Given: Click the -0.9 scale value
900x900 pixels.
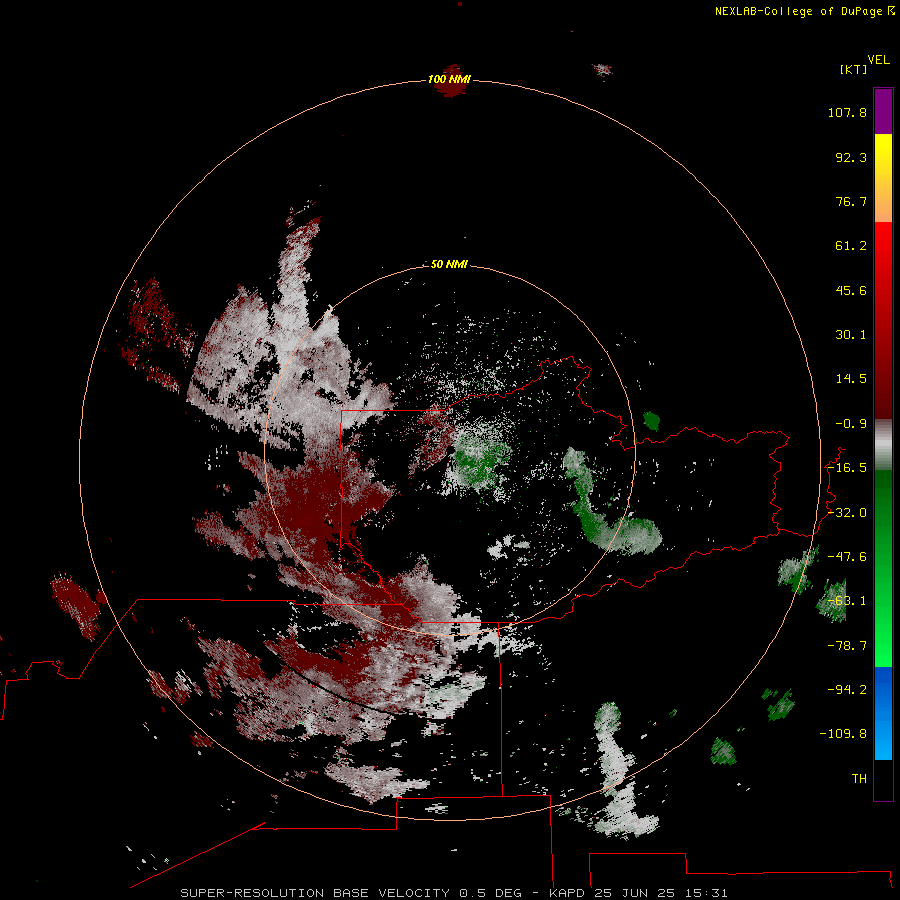Looking at the screenshot, I should [x=851, y=424].
